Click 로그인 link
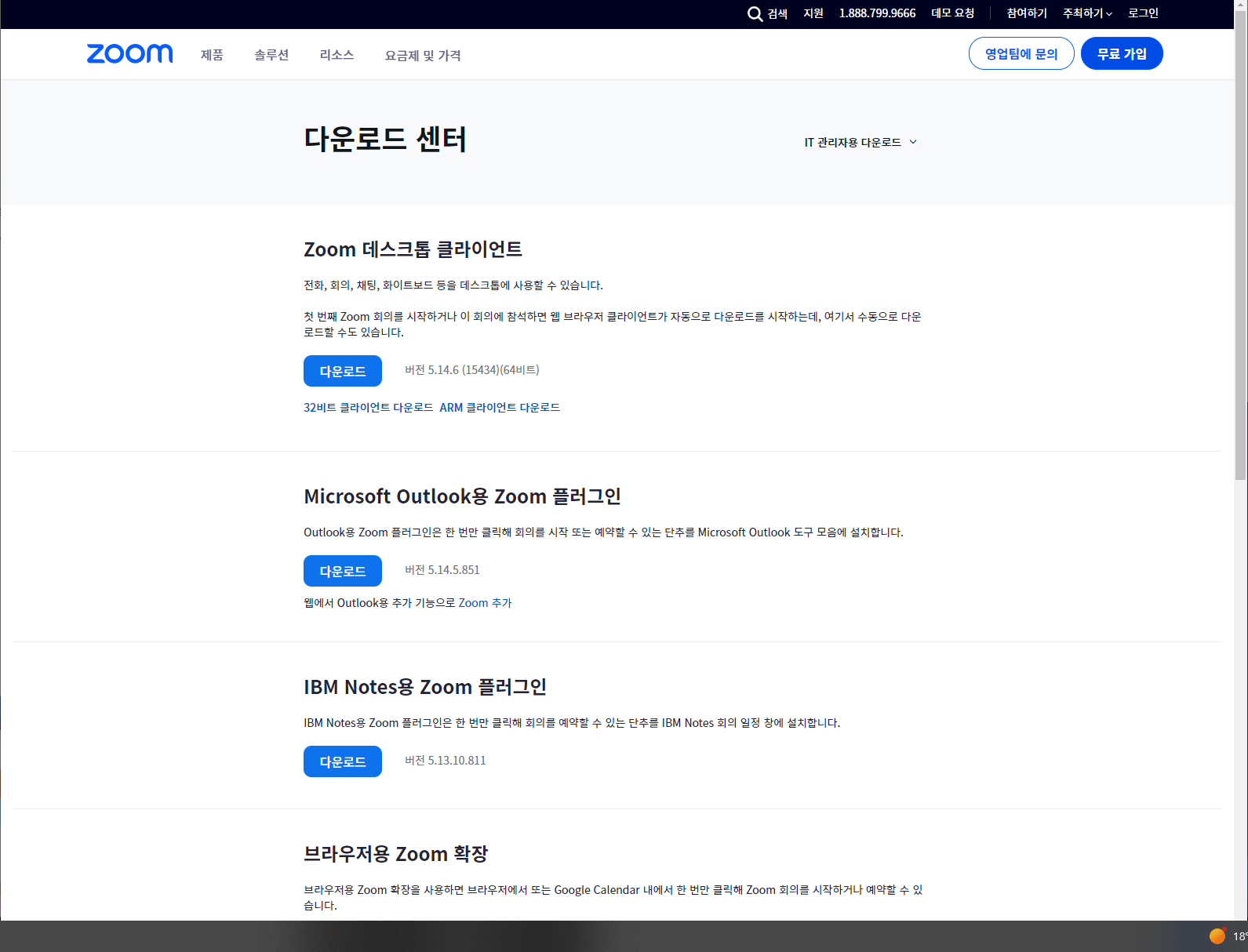This screenshot has height=952, width=1248. (x=1143, y=13)
